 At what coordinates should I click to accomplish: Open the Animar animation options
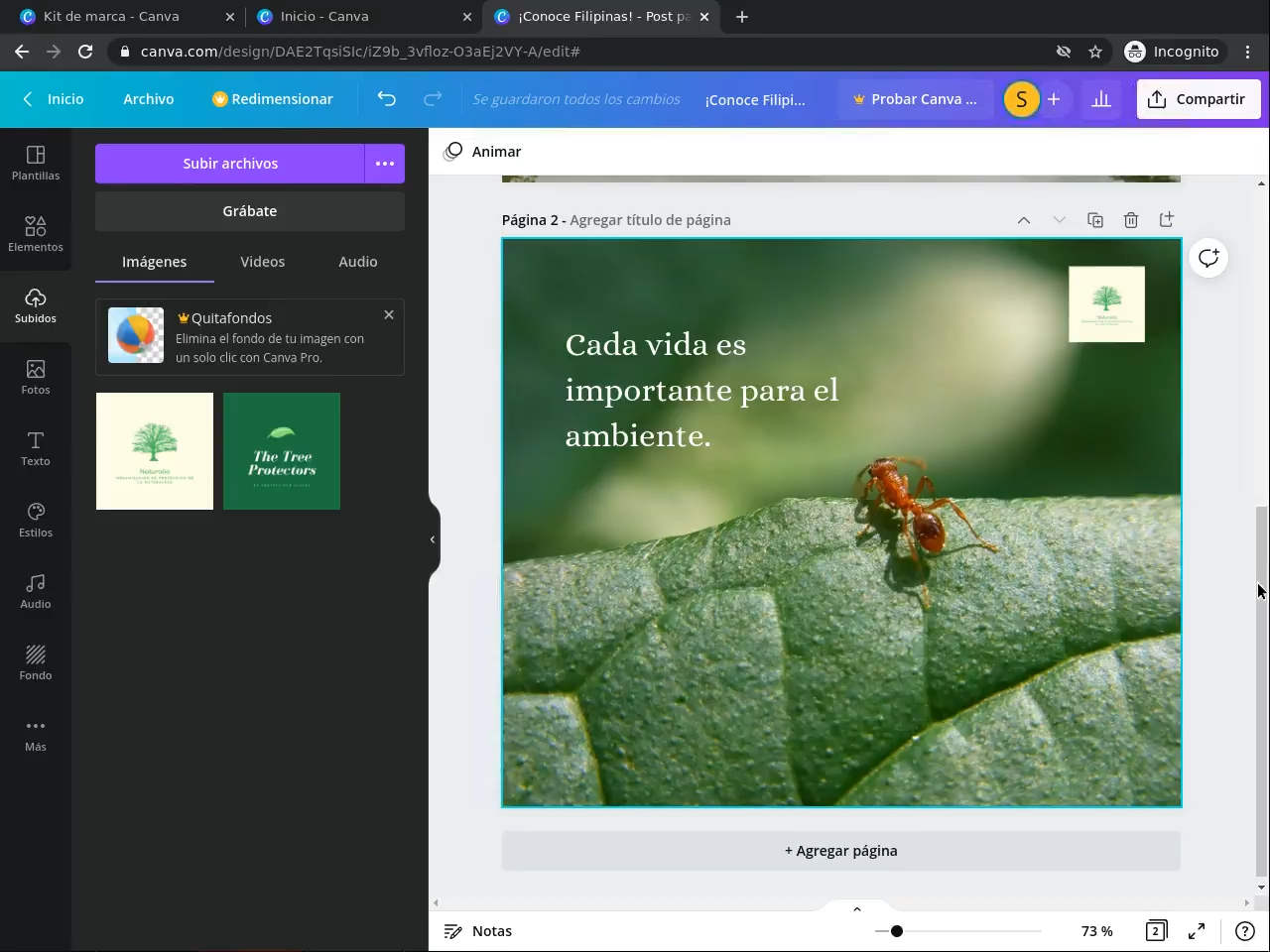pos(482,152)
